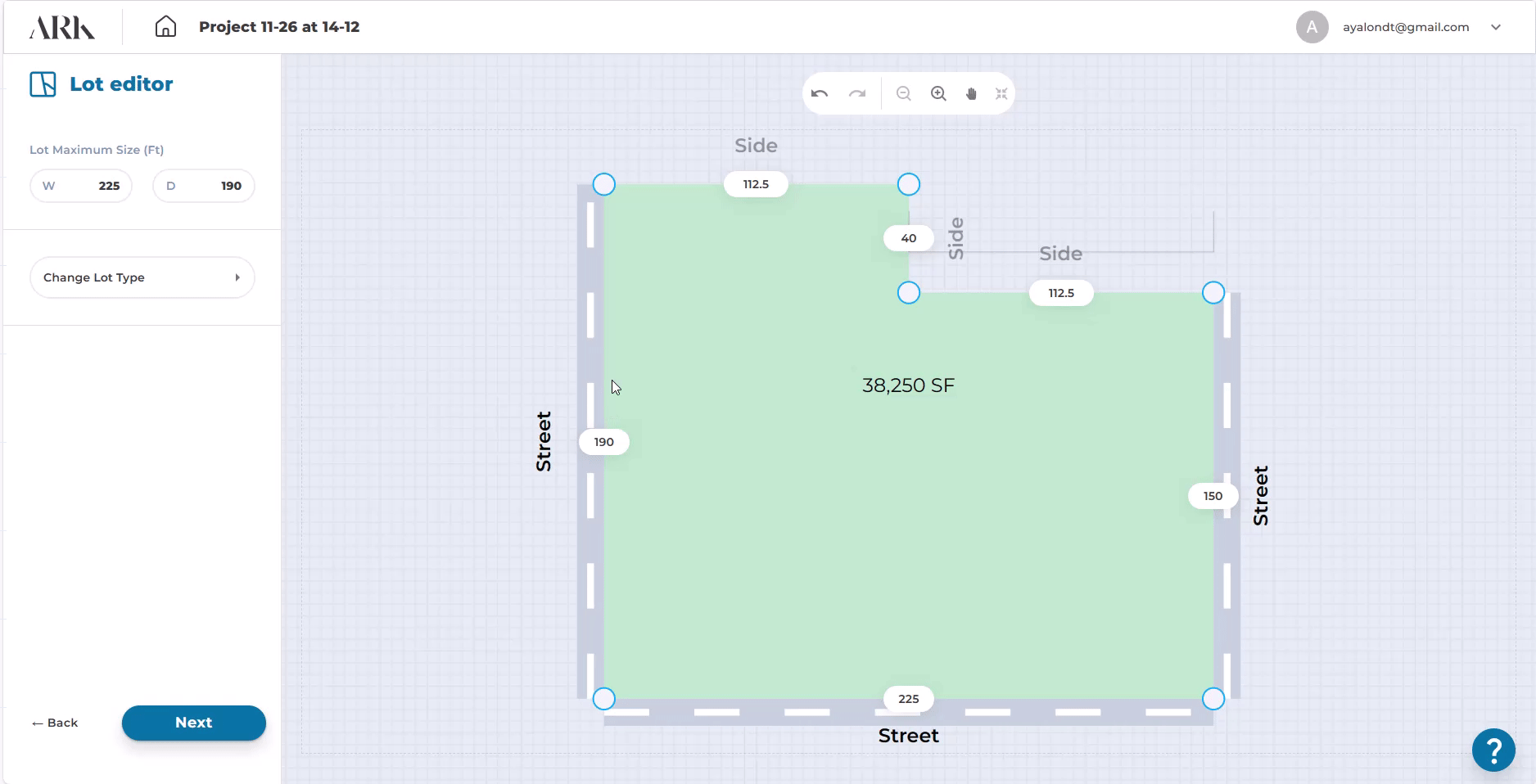Edit the lot depth D field

click(203, 186)
